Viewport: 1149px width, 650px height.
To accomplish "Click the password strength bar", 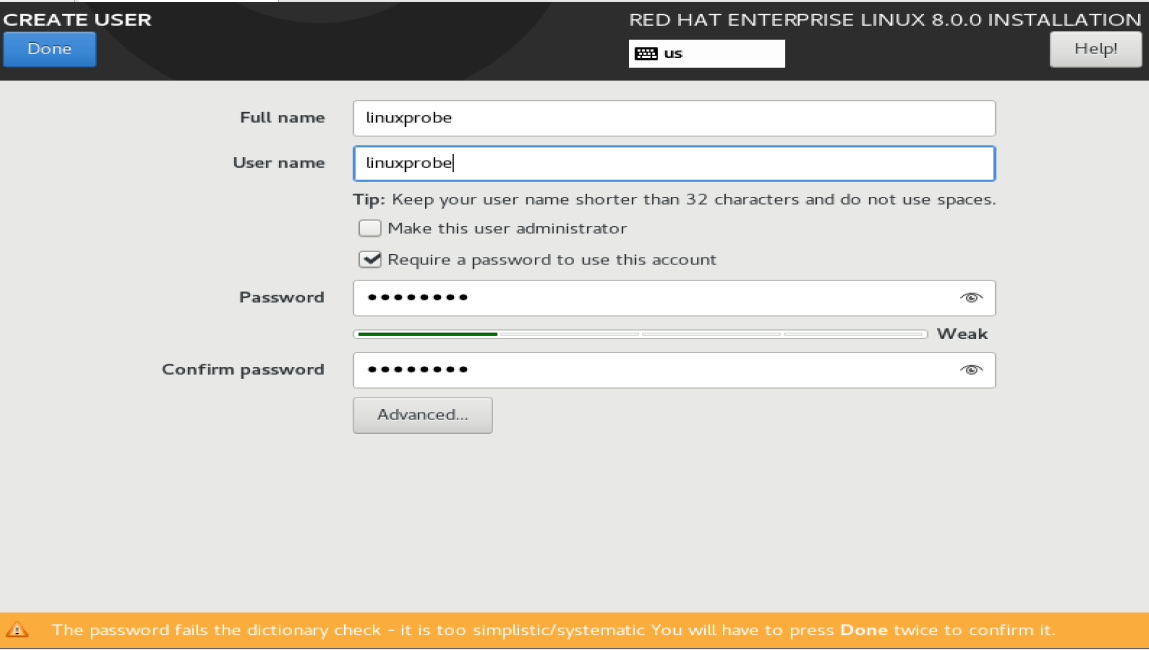I will 640,334.
